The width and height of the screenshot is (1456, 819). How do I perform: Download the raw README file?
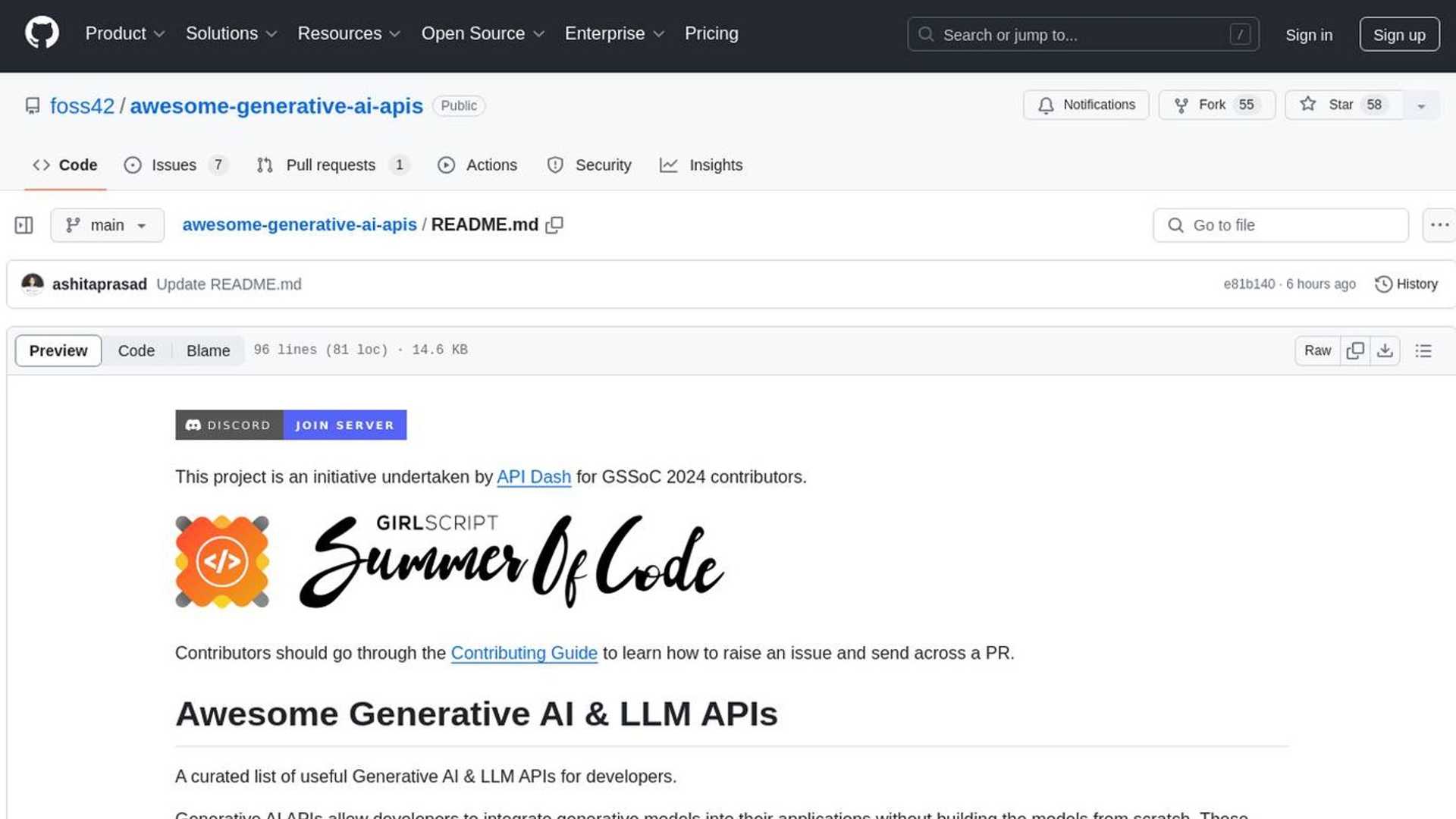(1386, 350)
